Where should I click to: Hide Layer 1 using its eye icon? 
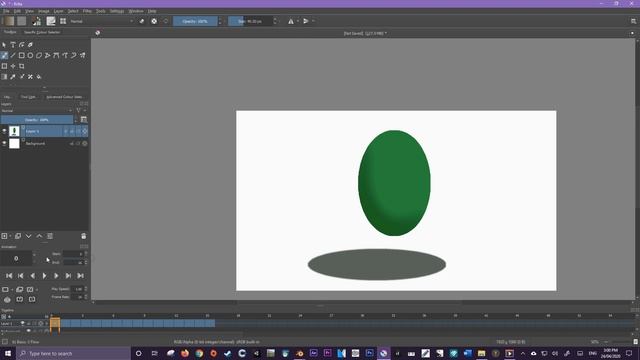point(4,131)
